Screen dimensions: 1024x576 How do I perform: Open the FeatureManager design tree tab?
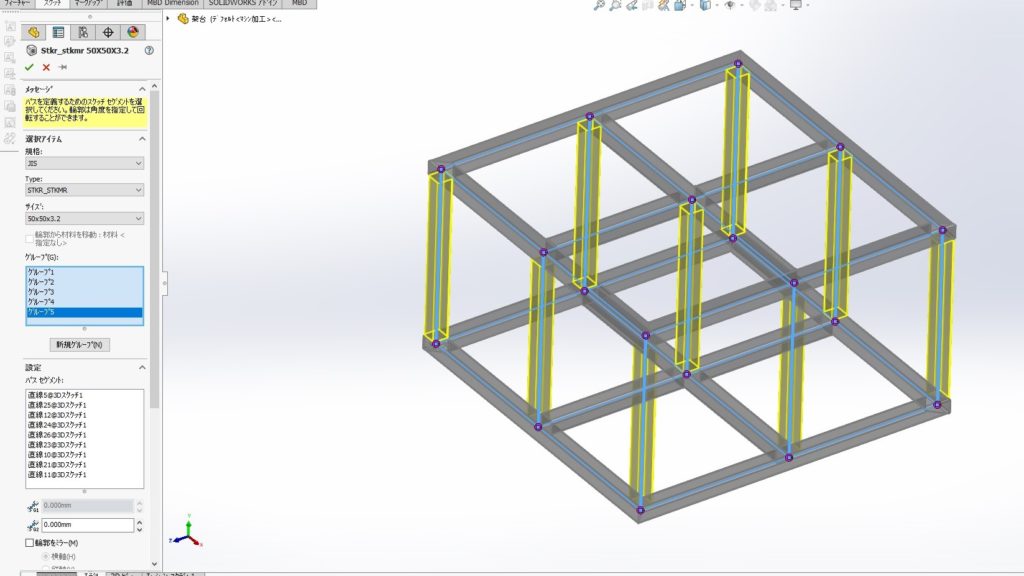click(x=35, y=32)
